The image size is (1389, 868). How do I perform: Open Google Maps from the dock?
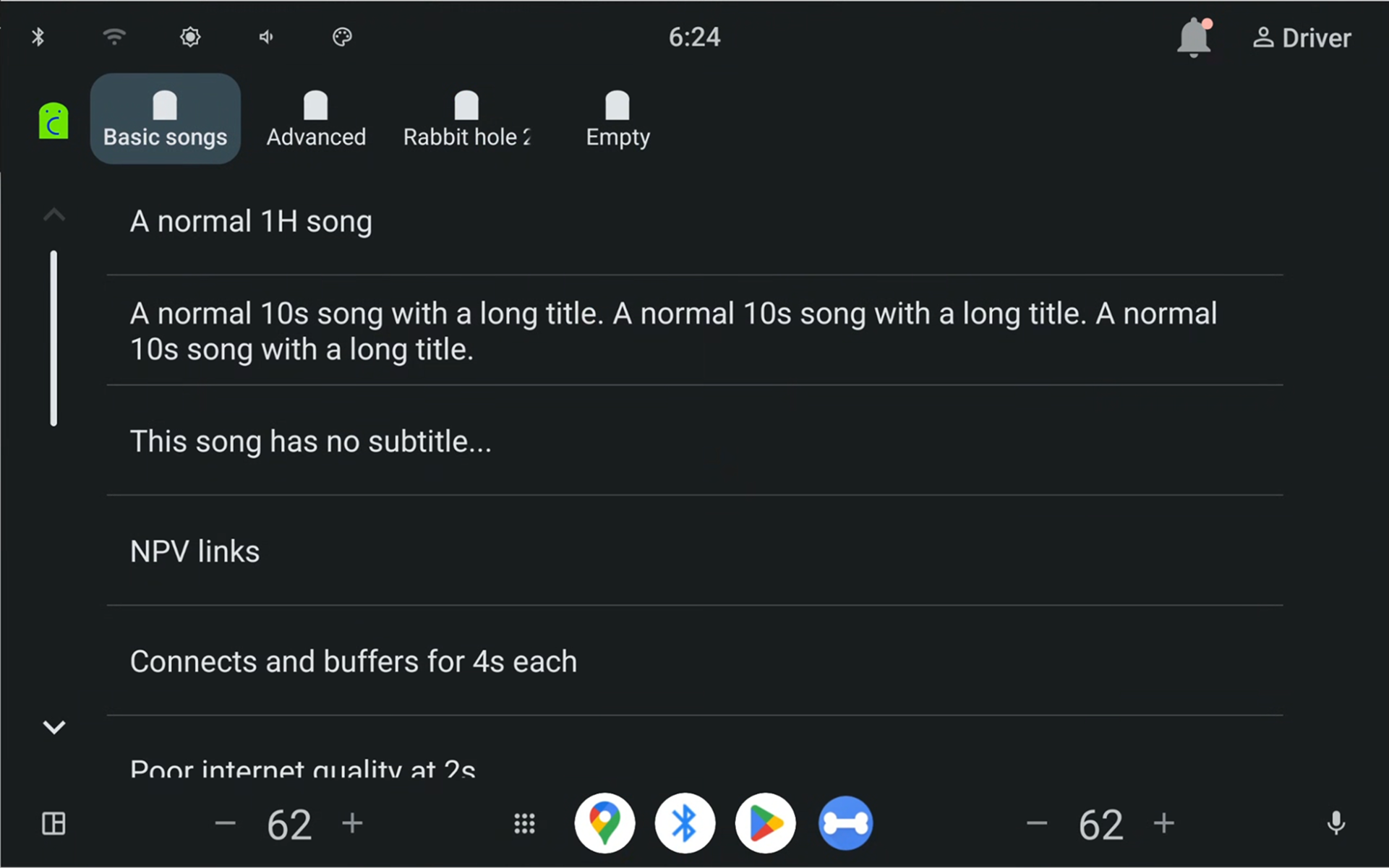pos(604,823)
